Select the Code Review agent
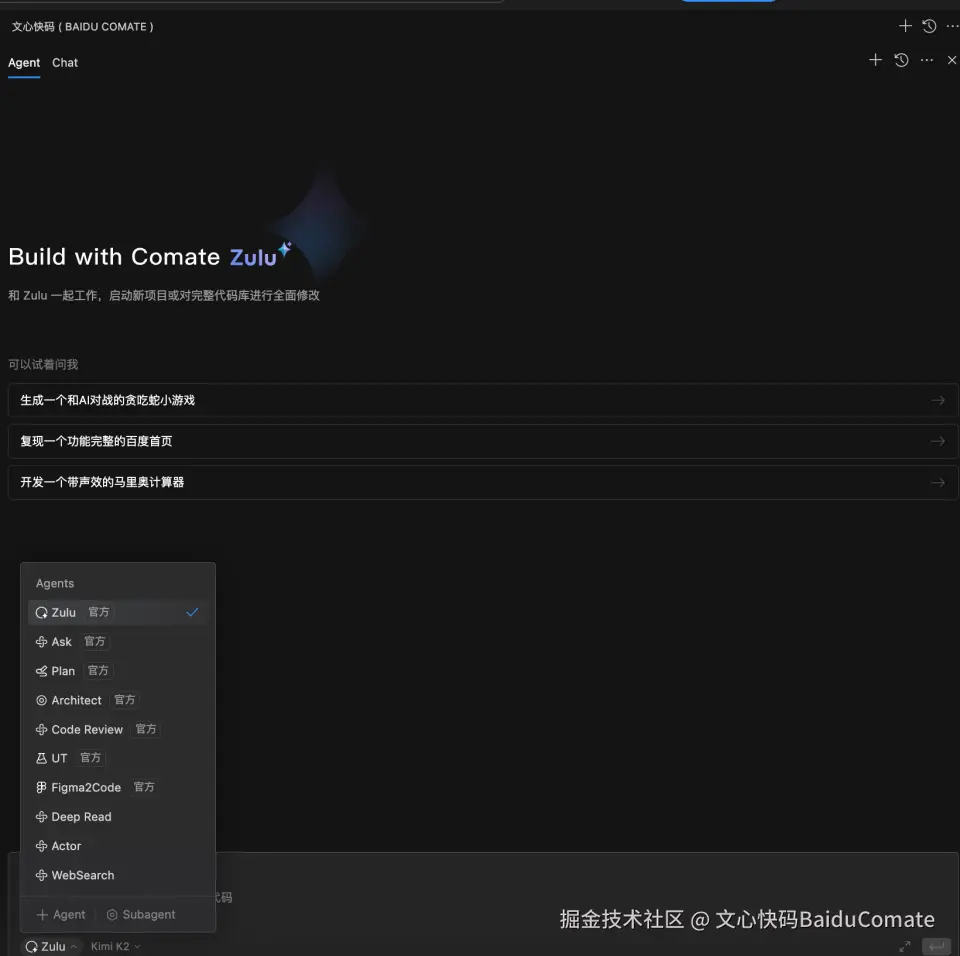This screenshot has width=960, height=956. (x=118, y=729)
